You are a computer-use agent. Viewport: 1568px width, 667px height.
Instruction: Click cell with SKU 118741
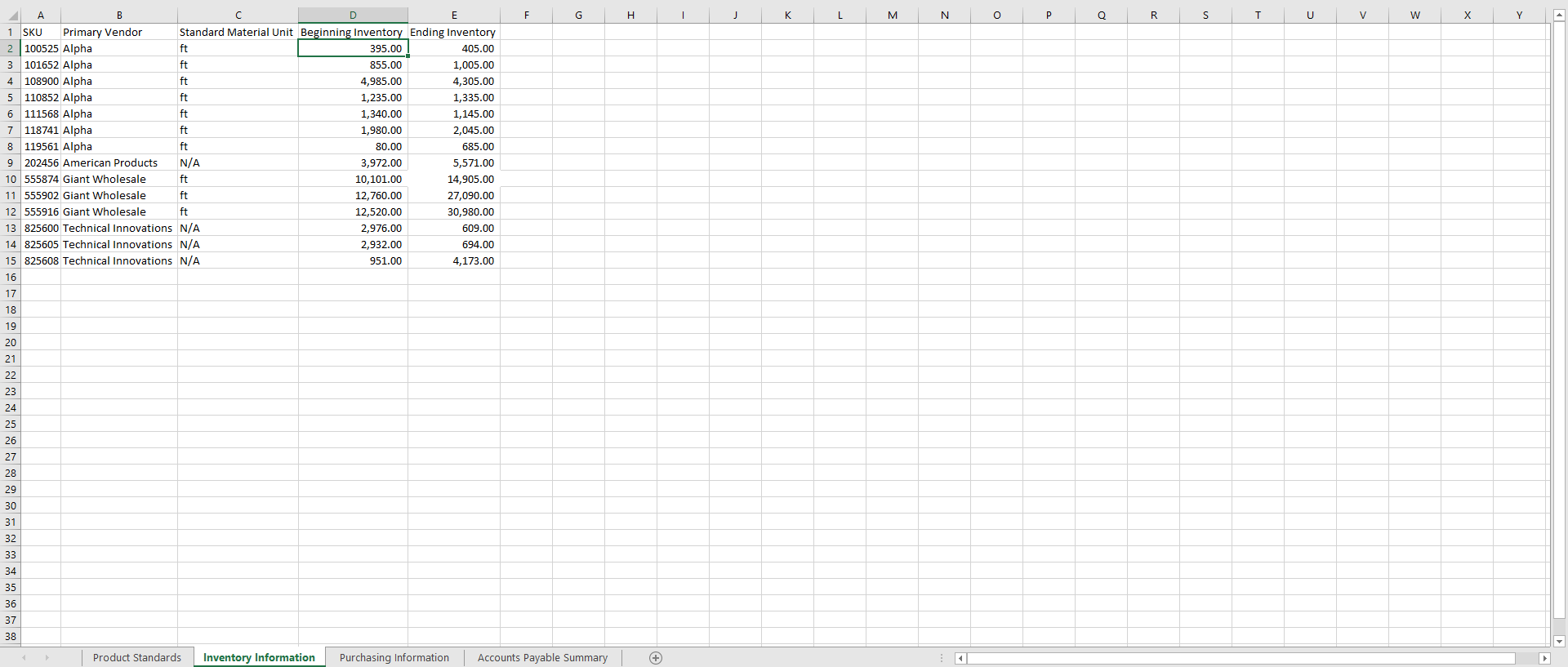pos(41,130)
